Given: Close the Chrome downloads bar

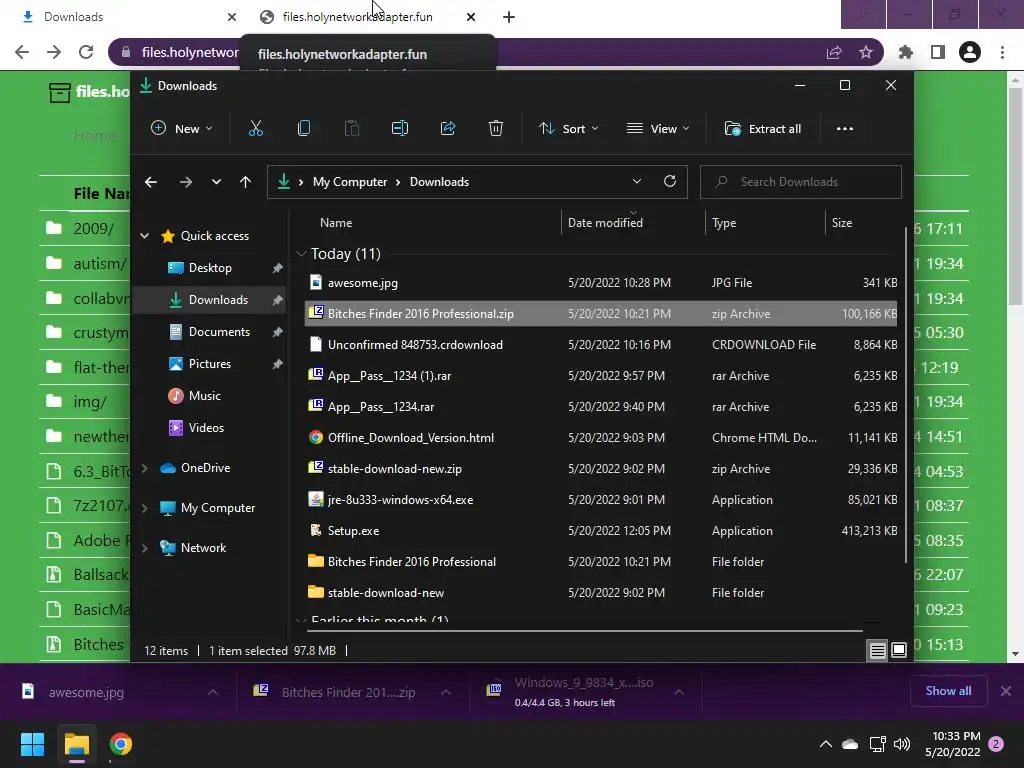Looking at the screenshot, I should (x=1006, y=691).
